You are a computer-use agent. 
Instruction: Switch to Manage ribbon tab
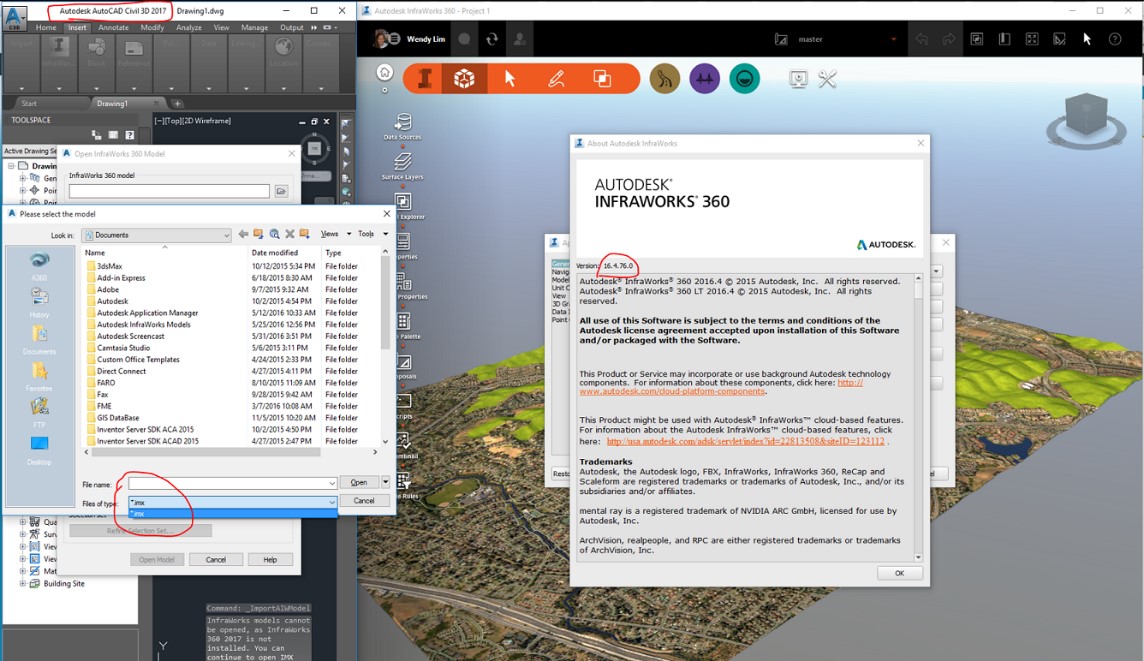[254, 28]
